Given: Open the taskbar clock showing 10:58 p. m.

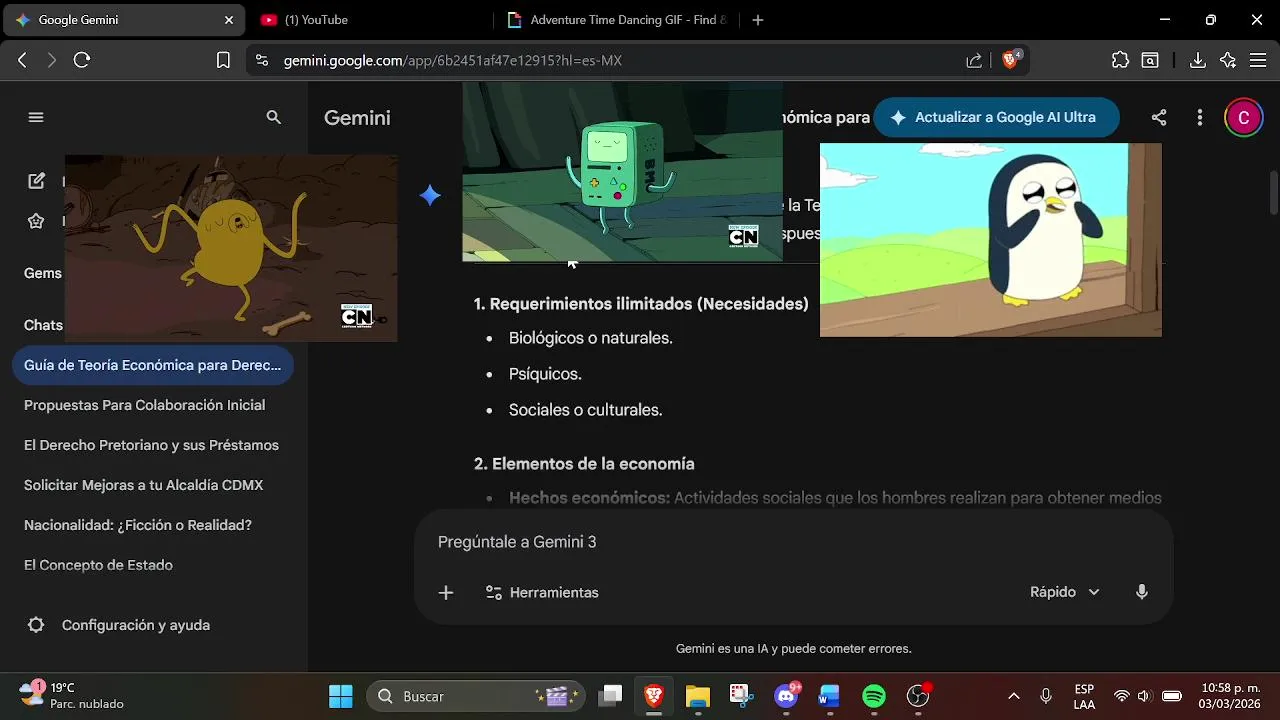Looking at the screenshot, I should (x=1230, y=696).
